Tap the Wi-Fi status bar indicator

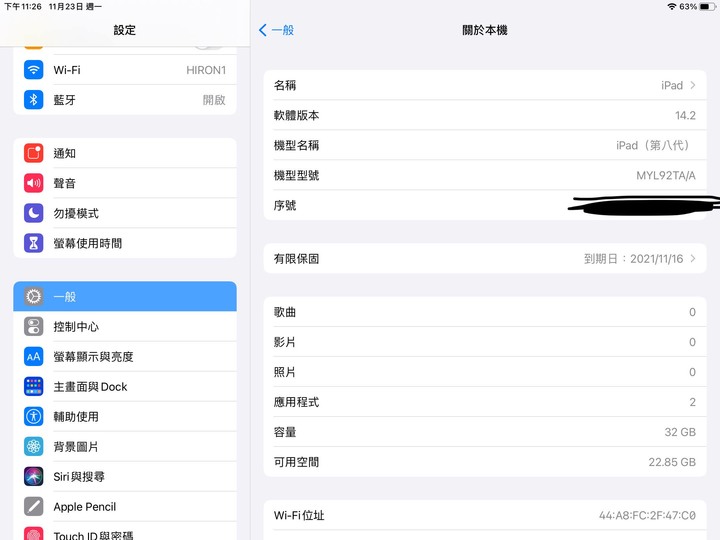click(x=672, y=6)
